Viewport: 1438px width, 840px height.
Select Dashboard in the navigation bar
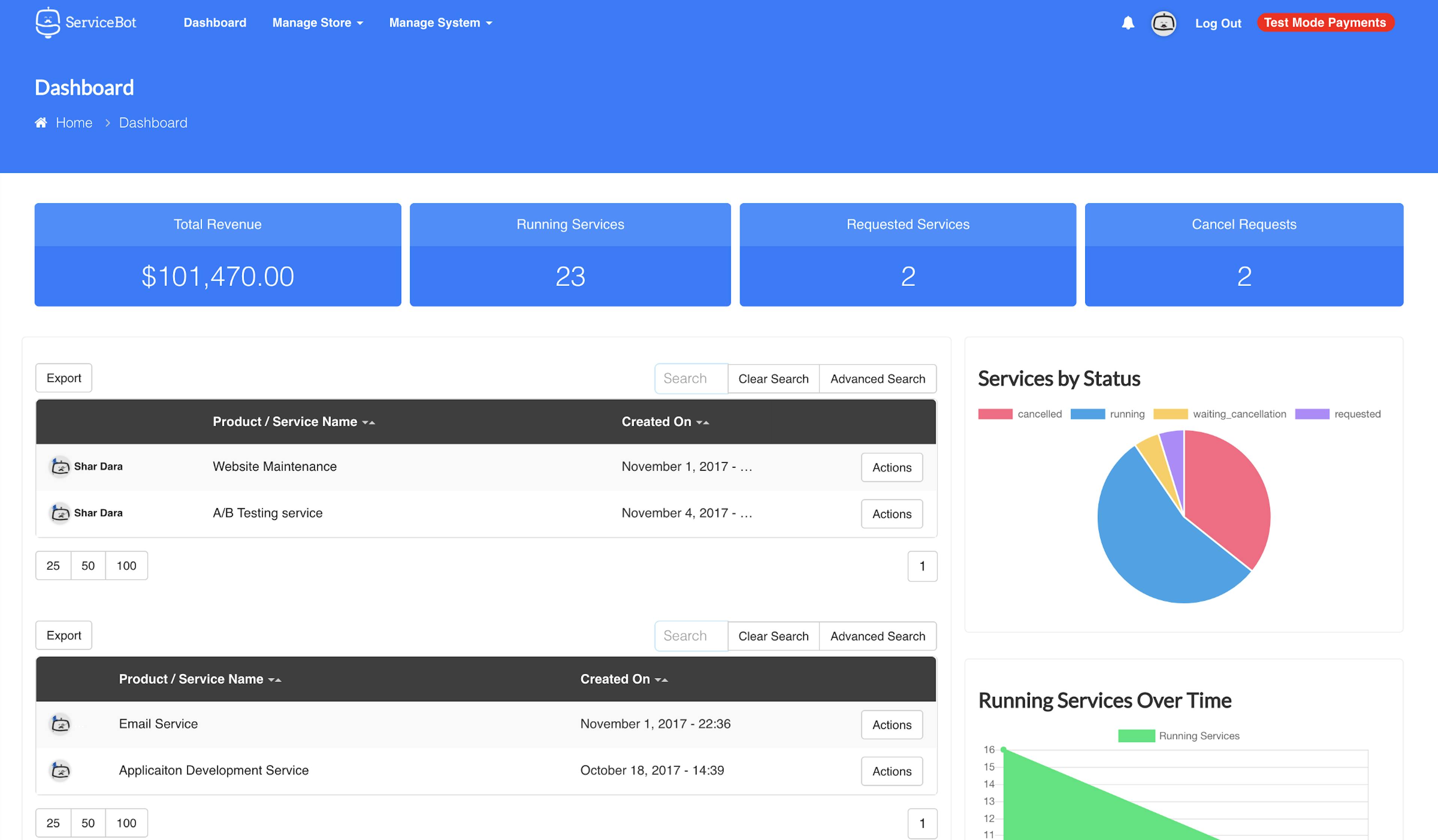coord(215,23)
